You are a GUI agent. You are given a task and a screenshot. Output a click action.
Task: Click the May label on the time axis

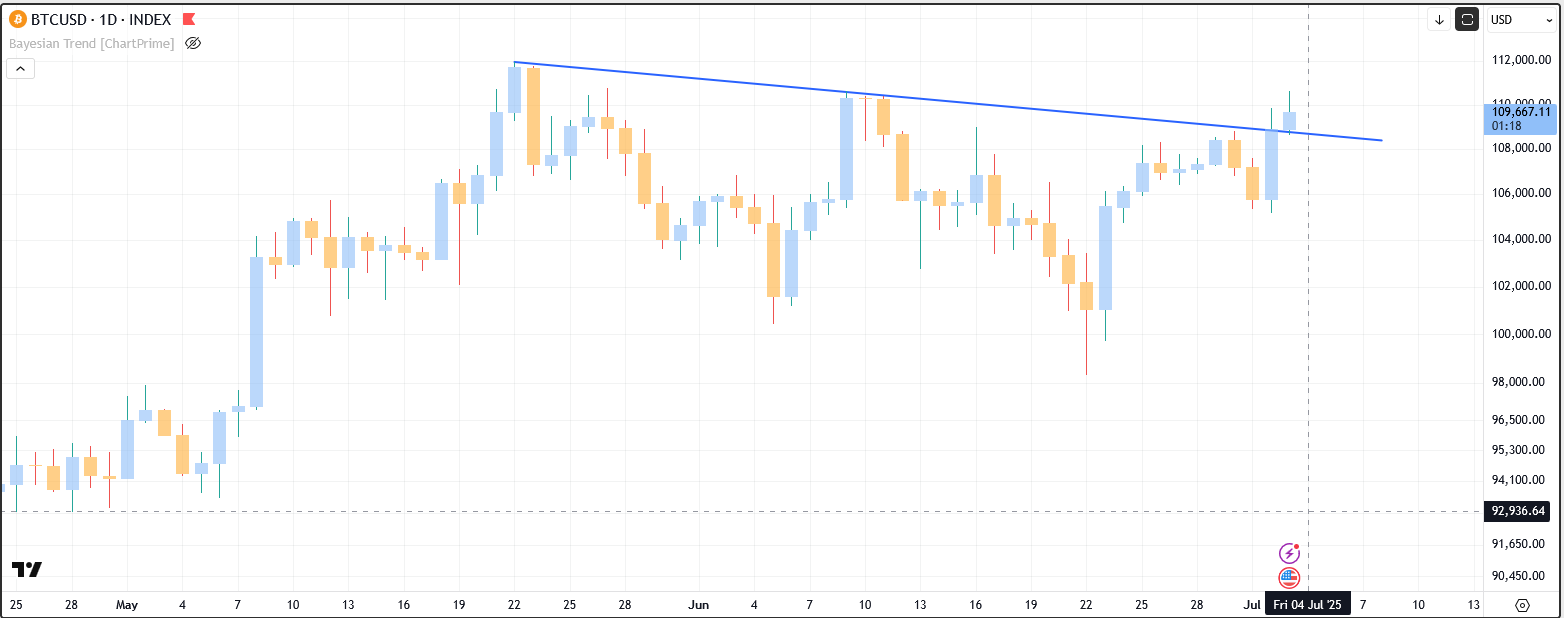tap(126, 605)
